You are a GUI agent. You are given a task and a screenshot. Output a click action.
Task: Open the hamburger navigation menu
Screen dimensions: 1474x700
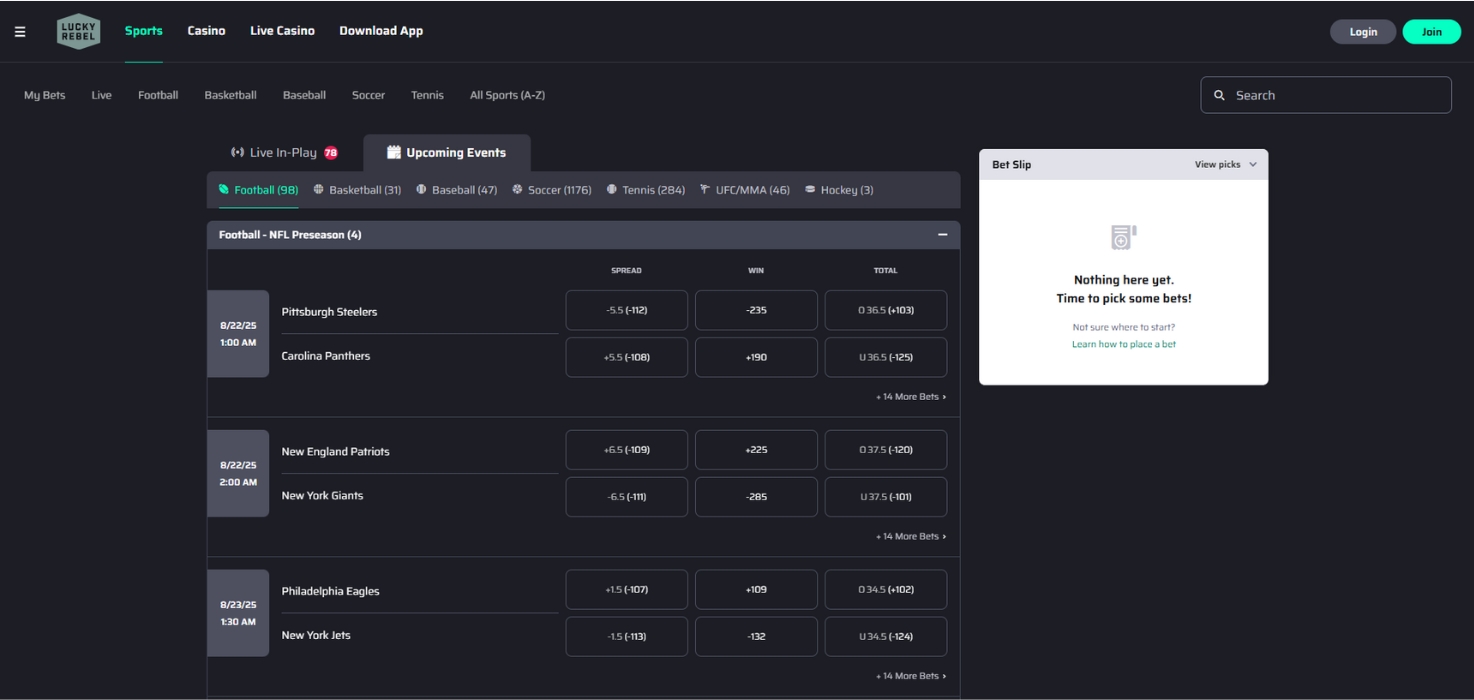[x=18, y=30]
